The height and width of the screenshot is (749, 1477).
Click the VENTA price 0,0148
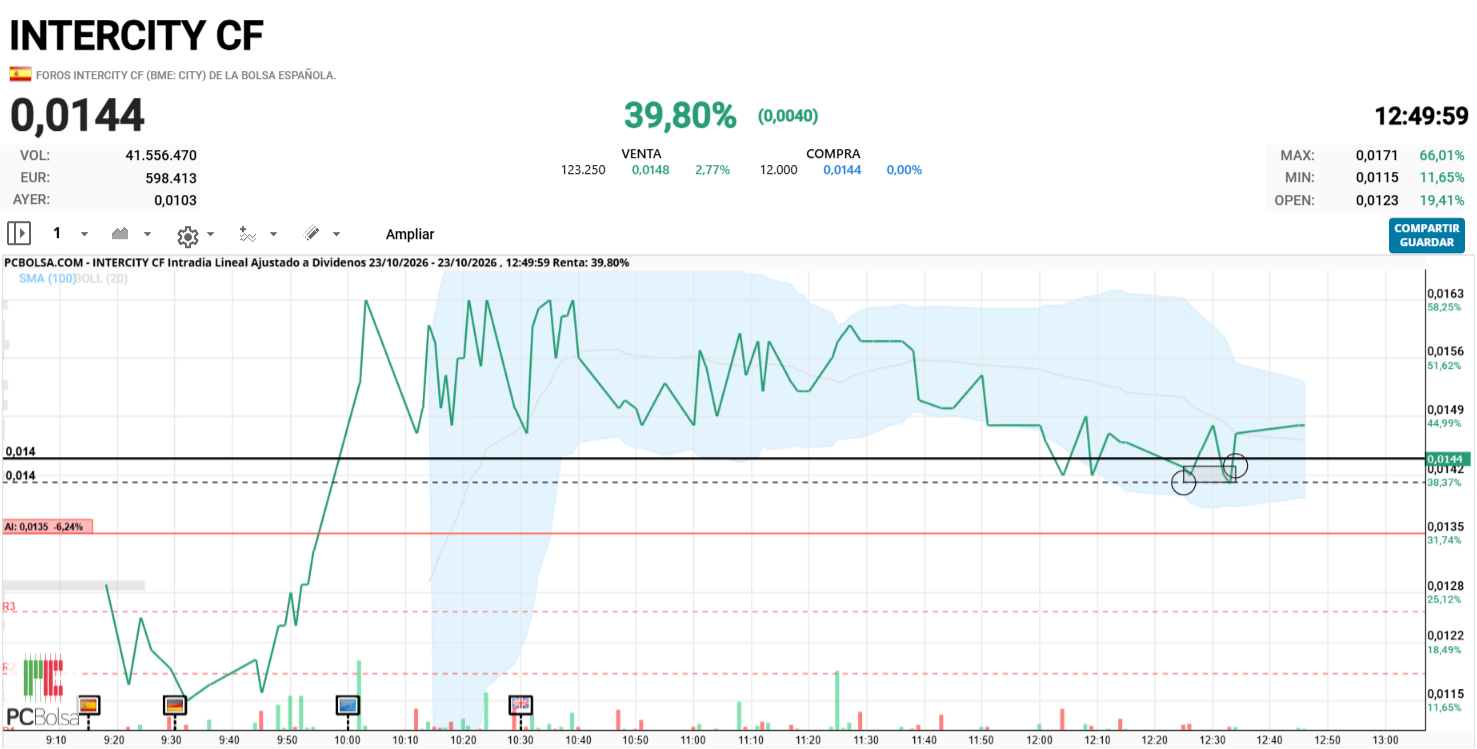[x=651, y=170]
